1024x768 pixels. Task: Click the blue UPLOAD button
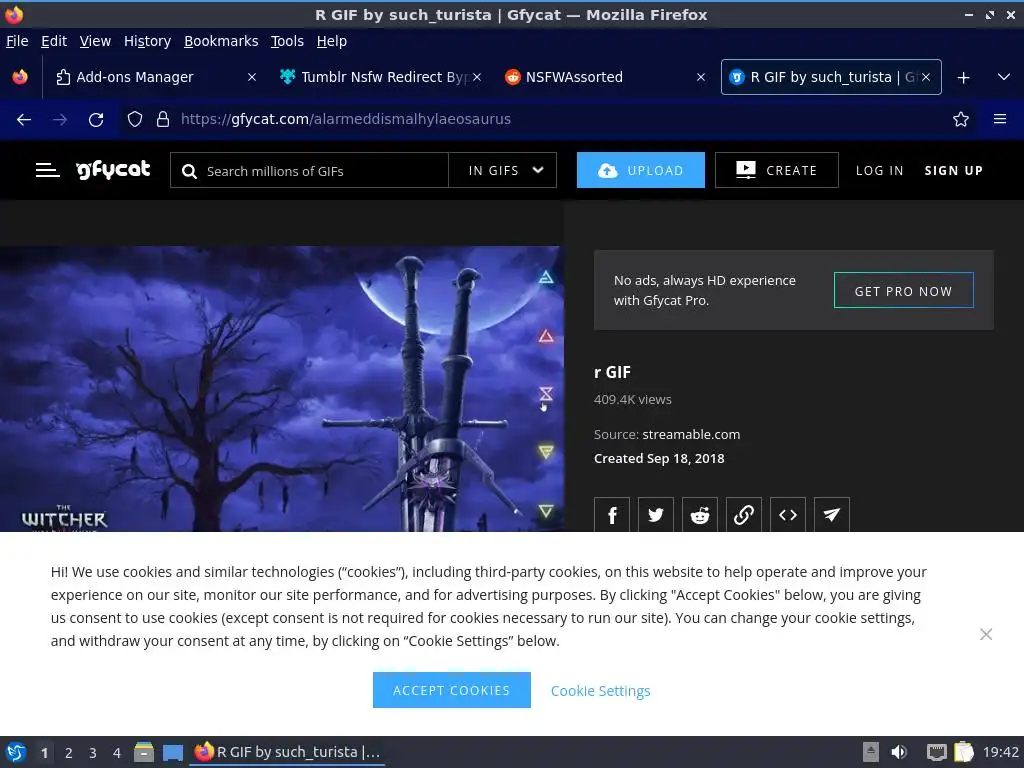641,170
